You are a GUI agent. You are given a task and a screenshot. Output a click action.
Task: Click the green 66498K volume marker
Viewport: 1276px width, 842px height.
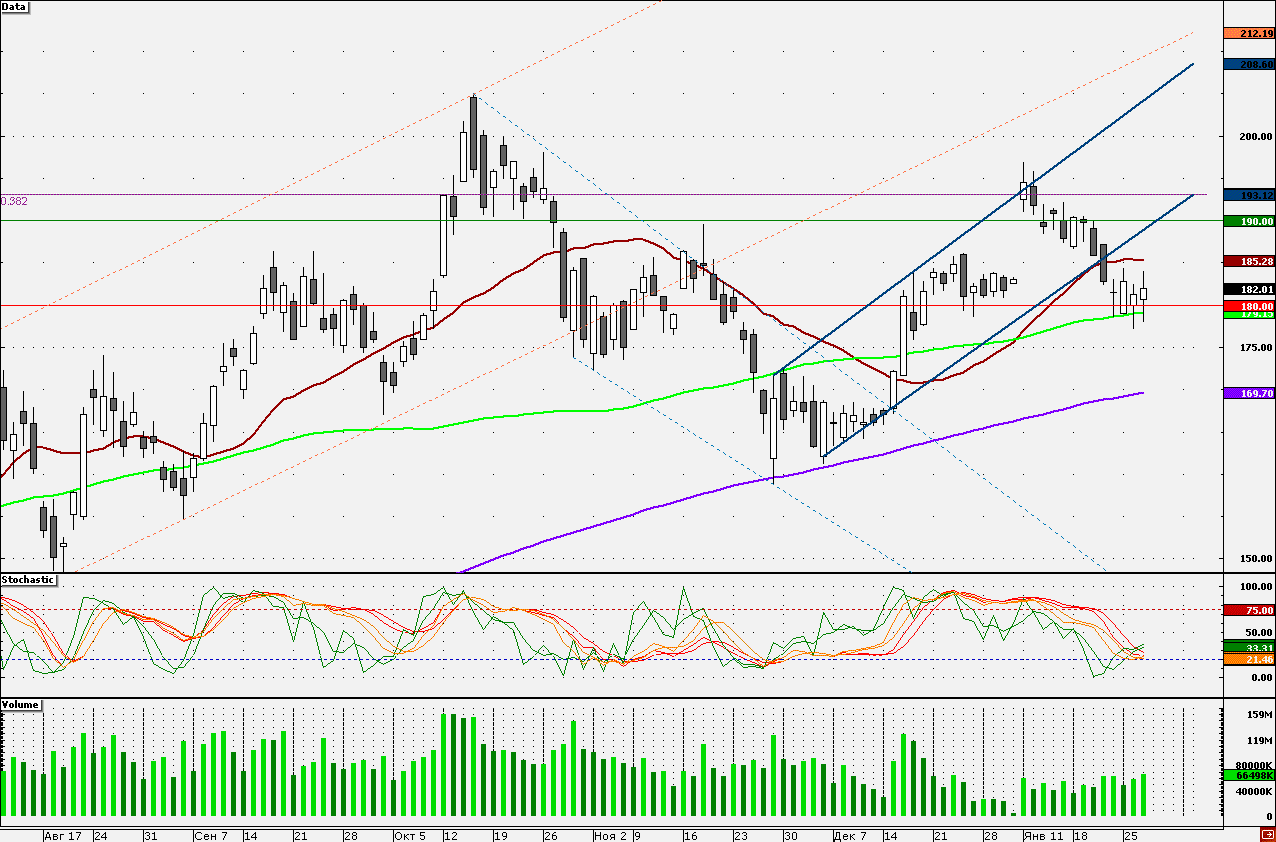(x=1249, y=775)
